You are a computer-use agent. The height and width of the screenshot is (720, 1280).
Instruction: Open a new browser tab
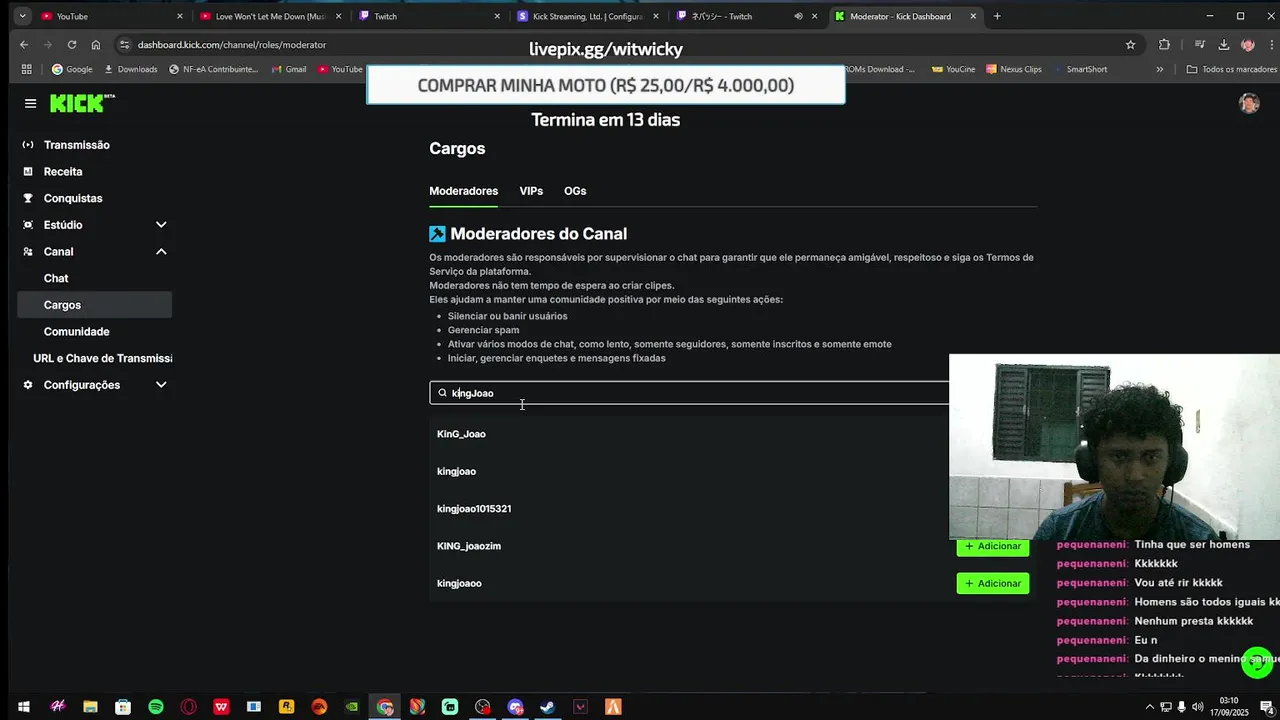(x=997, y=16)
